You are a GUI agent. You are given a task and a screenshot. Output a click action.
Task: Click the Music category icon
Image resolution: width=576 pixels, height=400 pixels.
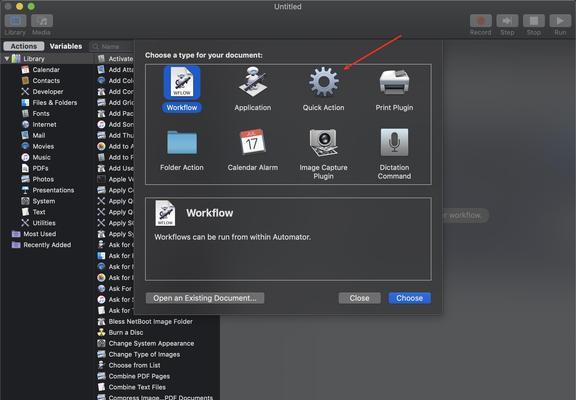(x=25, y=157)
